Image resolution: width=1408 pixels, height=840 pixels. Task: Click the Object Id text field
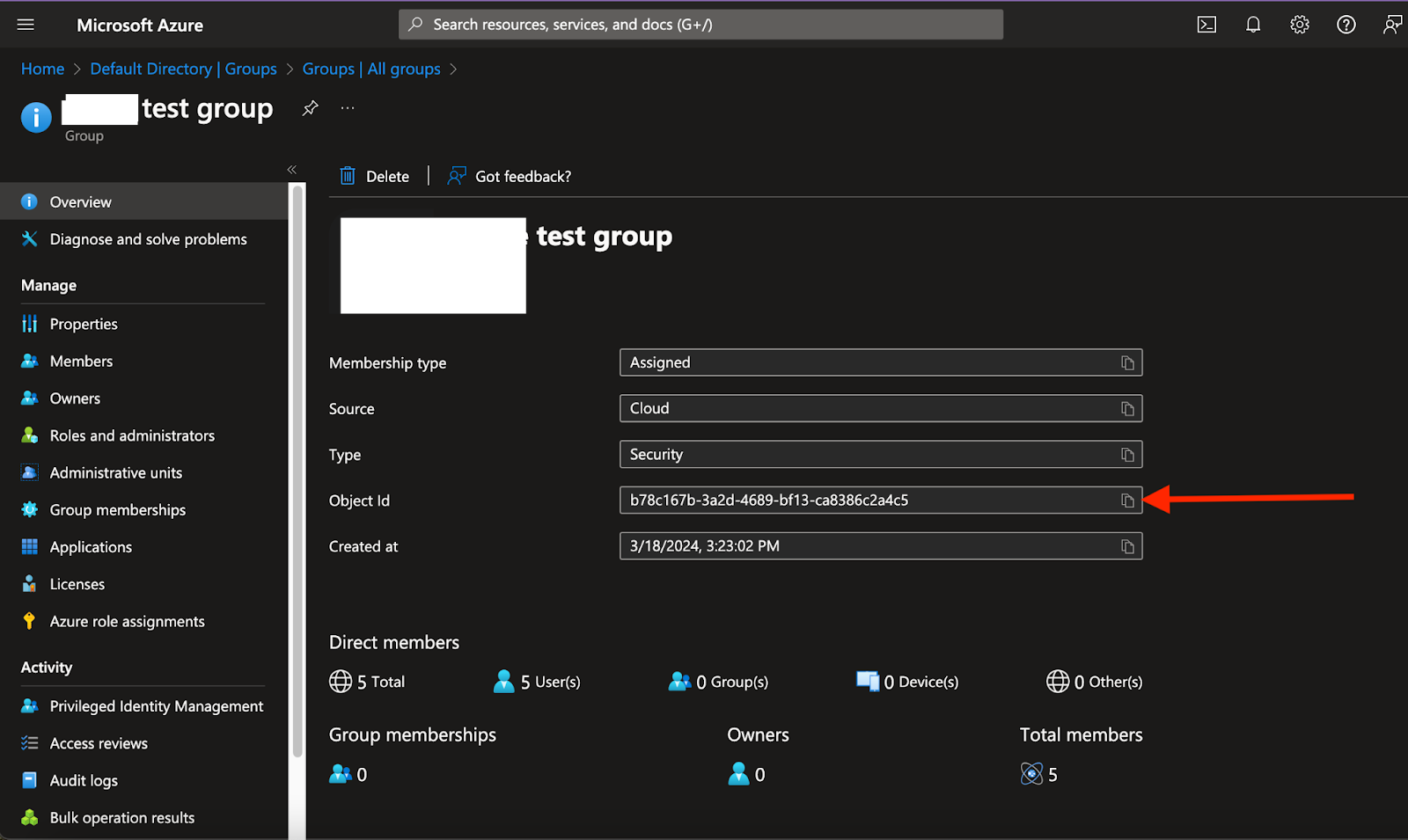tap(881, 500)
